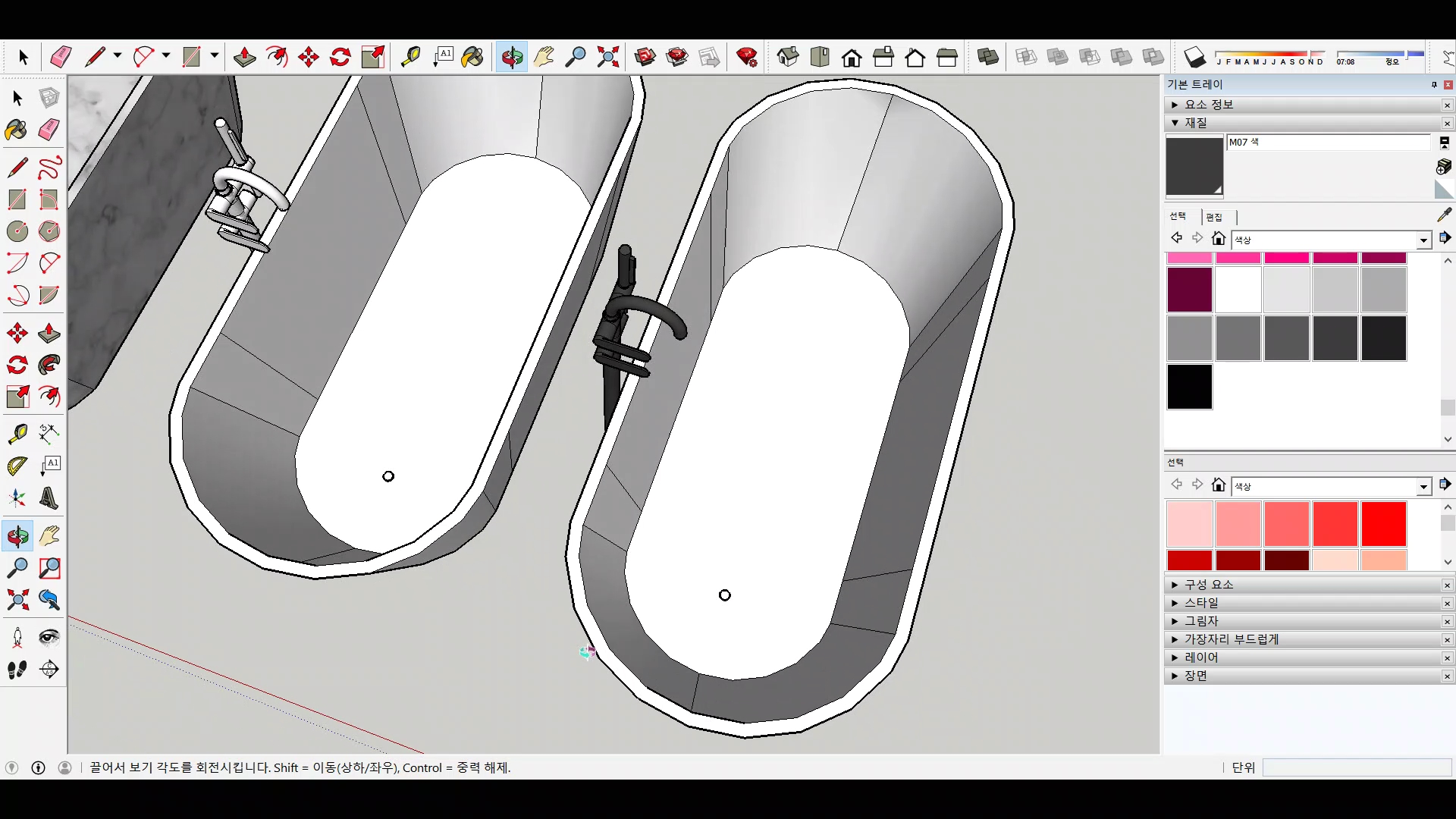Viewport: 1456px width, 819px height.
Task: Select the Follow Me tool
Action: tap(49, 365)
